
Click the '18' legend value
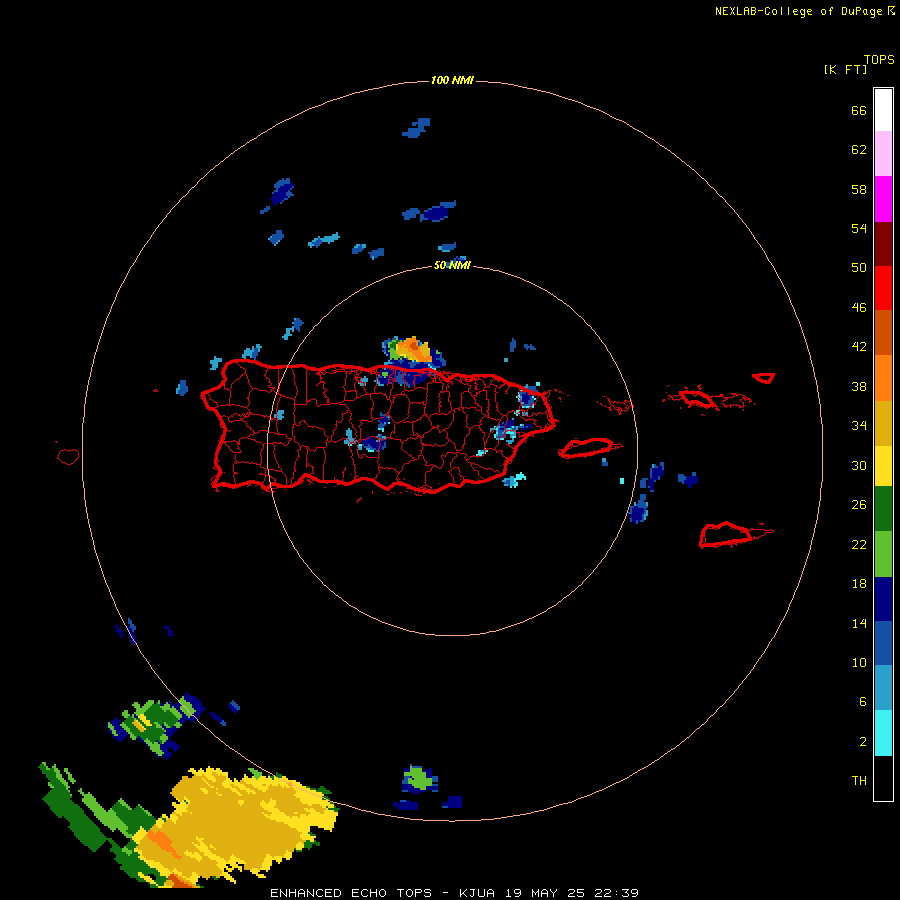(x=859, y=584)
